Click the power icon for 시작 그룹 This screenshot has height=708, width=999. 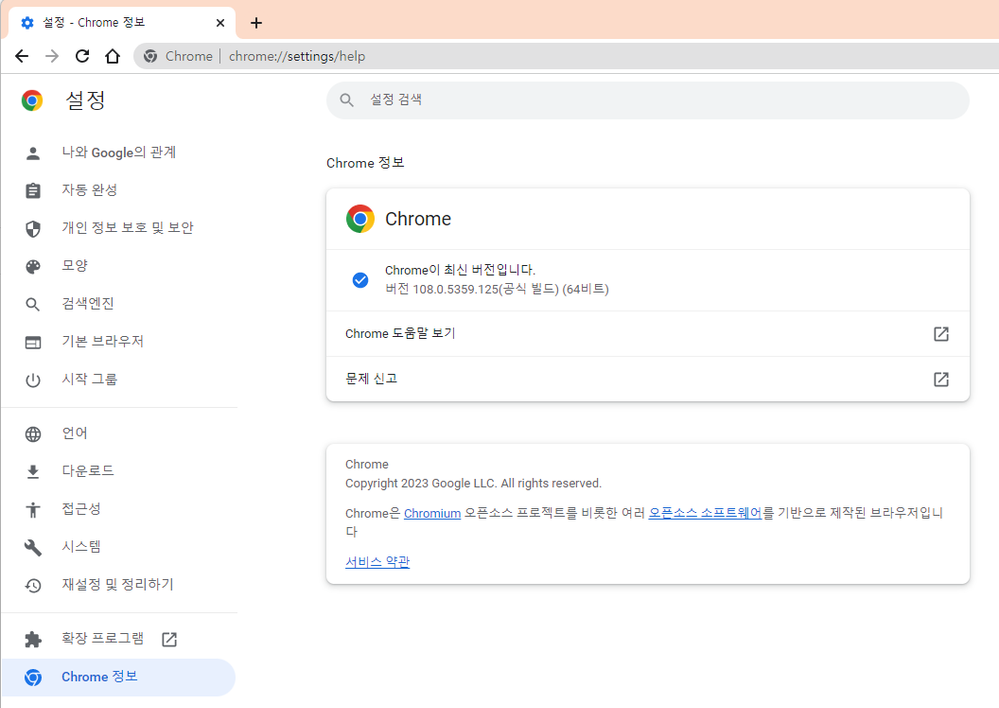click(32, 380)
